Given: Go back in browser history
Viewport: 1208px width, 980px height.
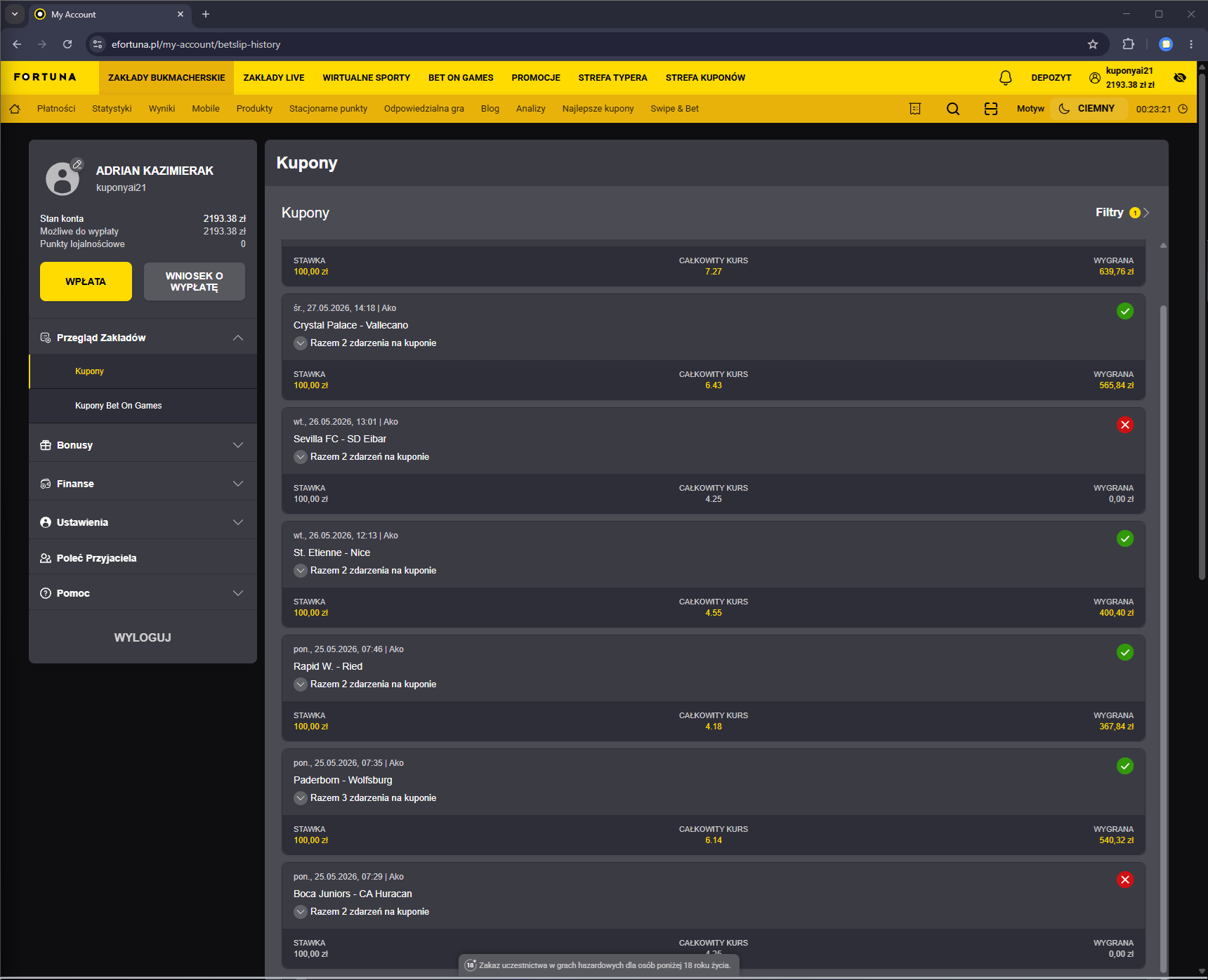Looking at the screenshot, I should coord(17,44).
